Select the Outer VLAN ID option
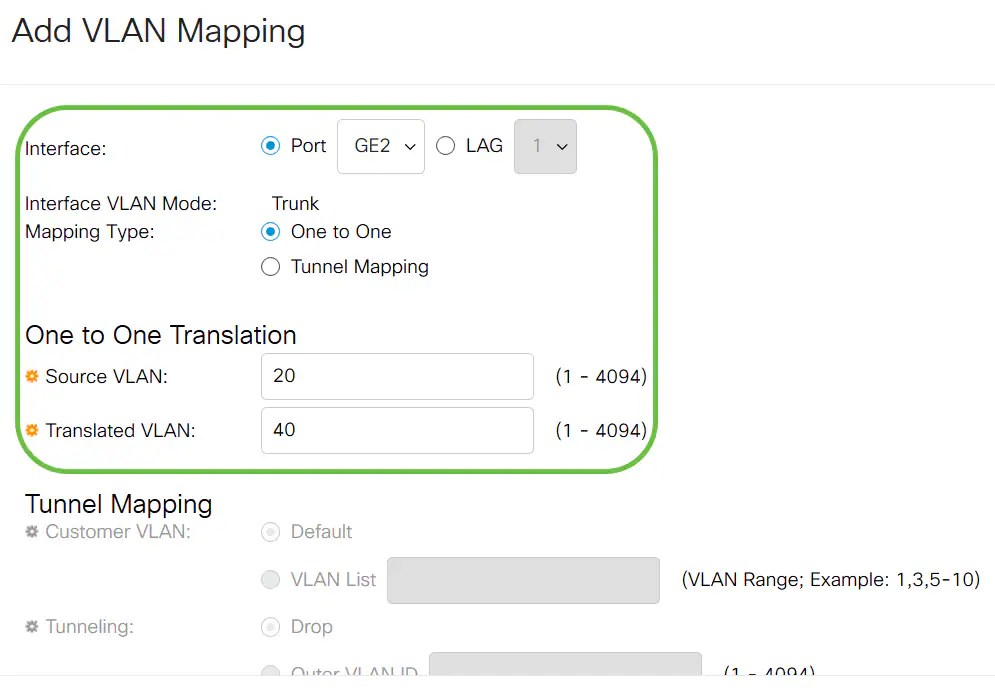The image size is (995, 688). coord(270,671)
